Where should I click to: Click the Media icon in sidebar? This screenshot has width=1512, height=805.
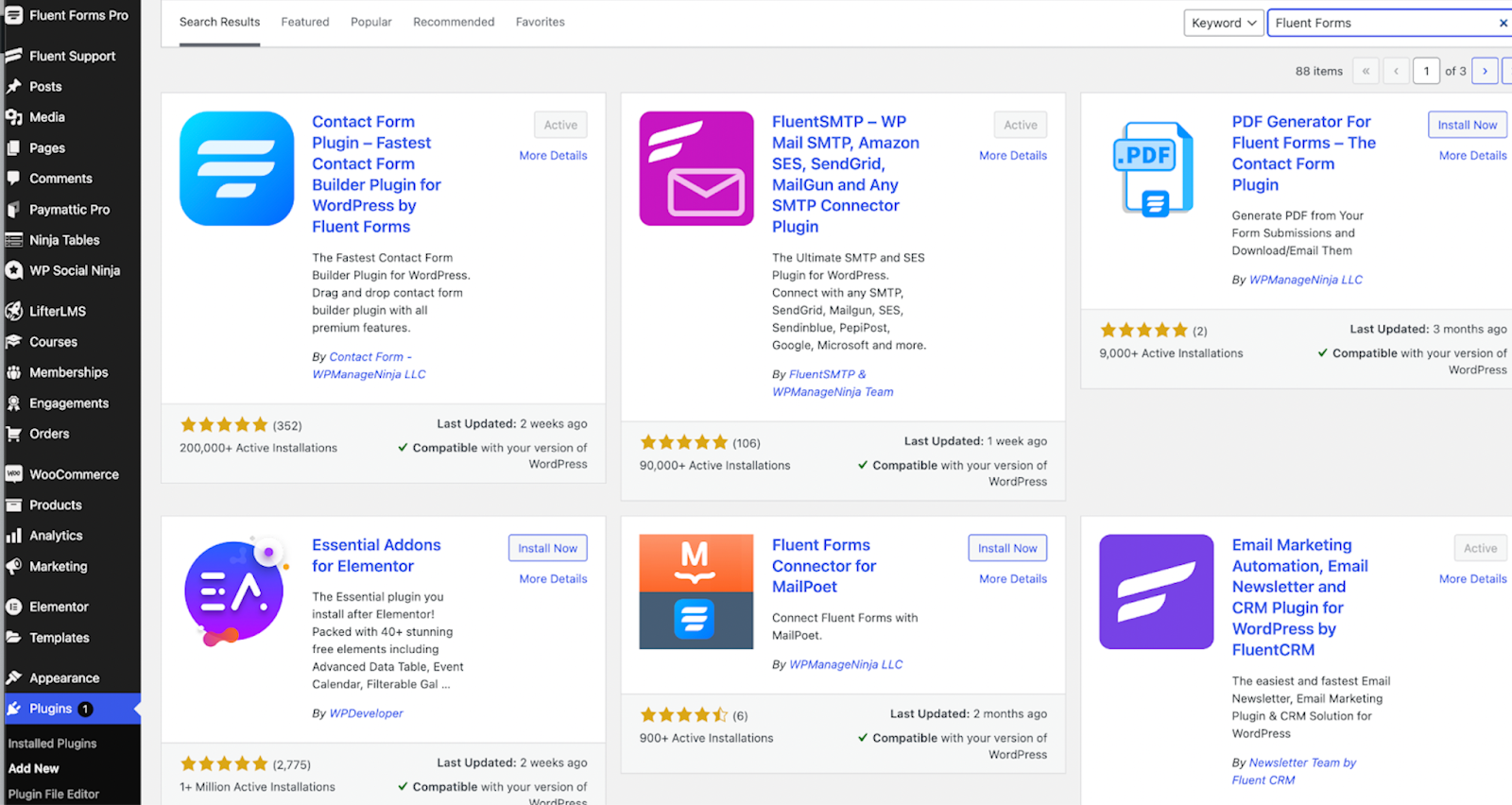pyautogui.click(x=13, y=117)
